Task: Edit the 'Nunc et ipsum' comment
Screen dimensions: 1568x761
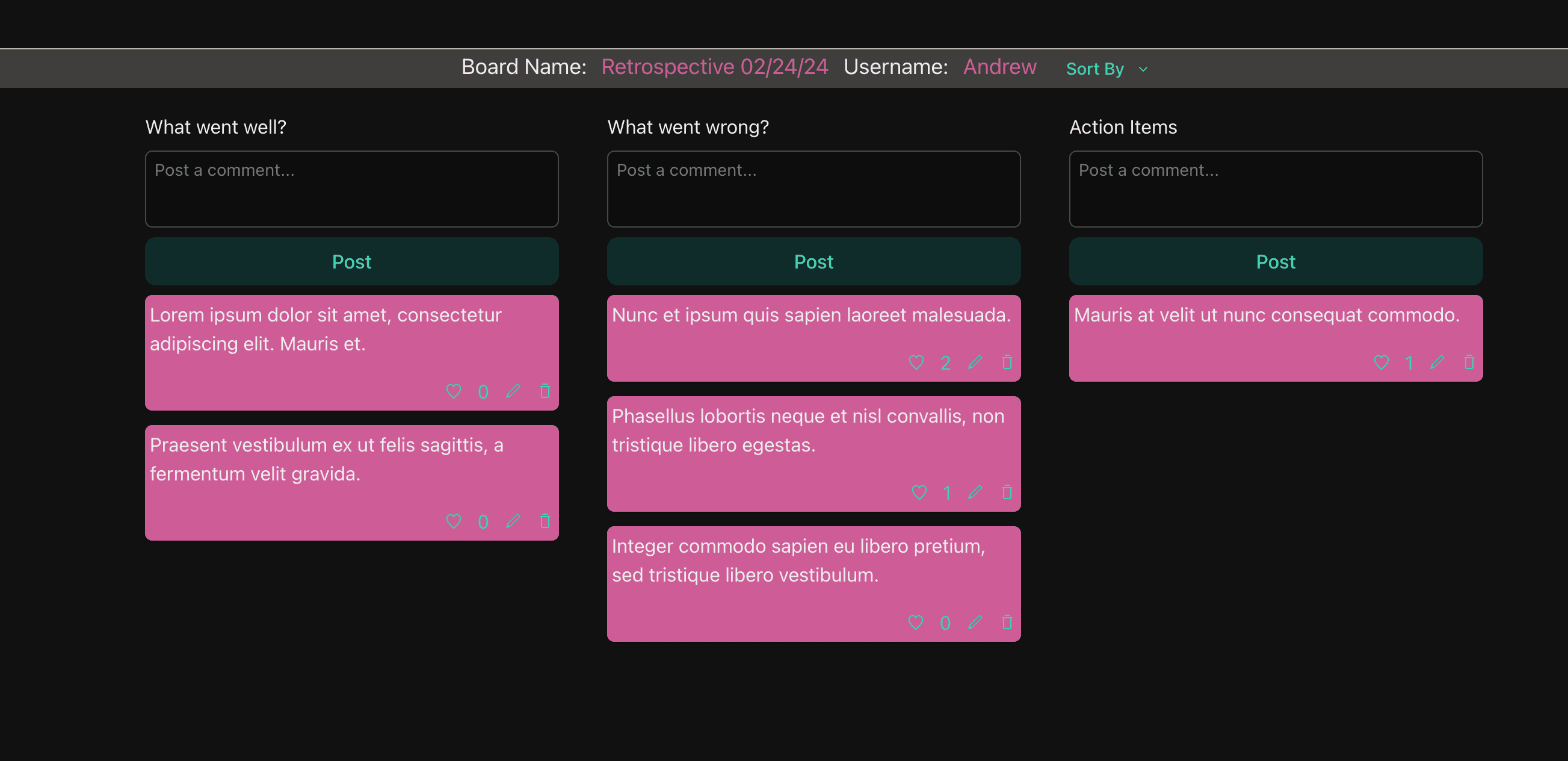Action: pos(975,362)
